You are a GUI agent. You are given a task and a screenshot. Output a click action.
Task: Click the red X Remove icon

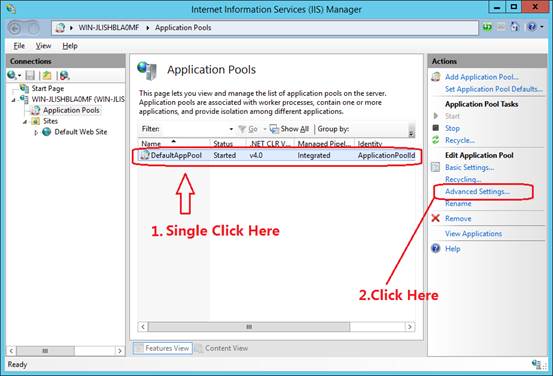click(x=436, y=218)
